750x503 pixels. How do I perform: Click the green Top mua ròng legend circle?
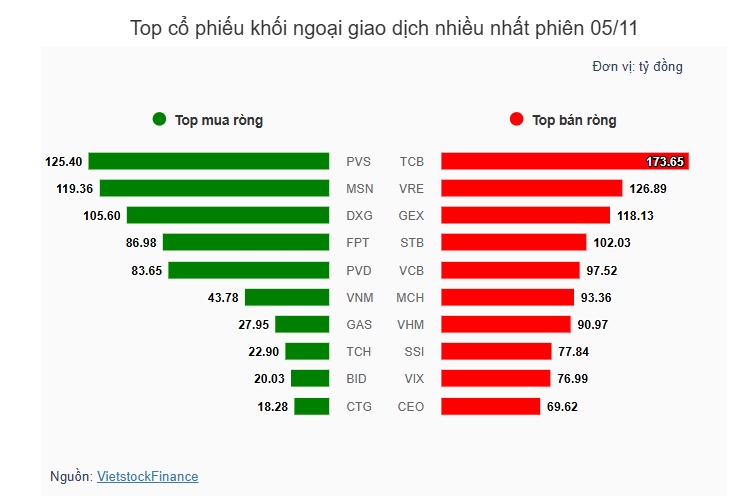pos(159,120)
